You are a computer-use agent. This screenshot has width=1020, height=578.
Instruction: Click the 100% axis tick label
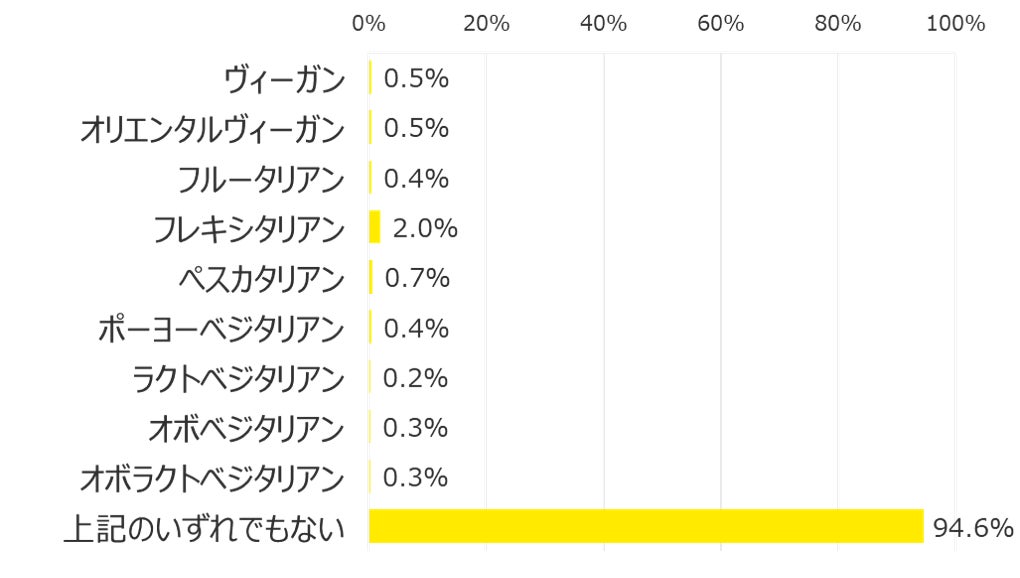click(955, 24)
